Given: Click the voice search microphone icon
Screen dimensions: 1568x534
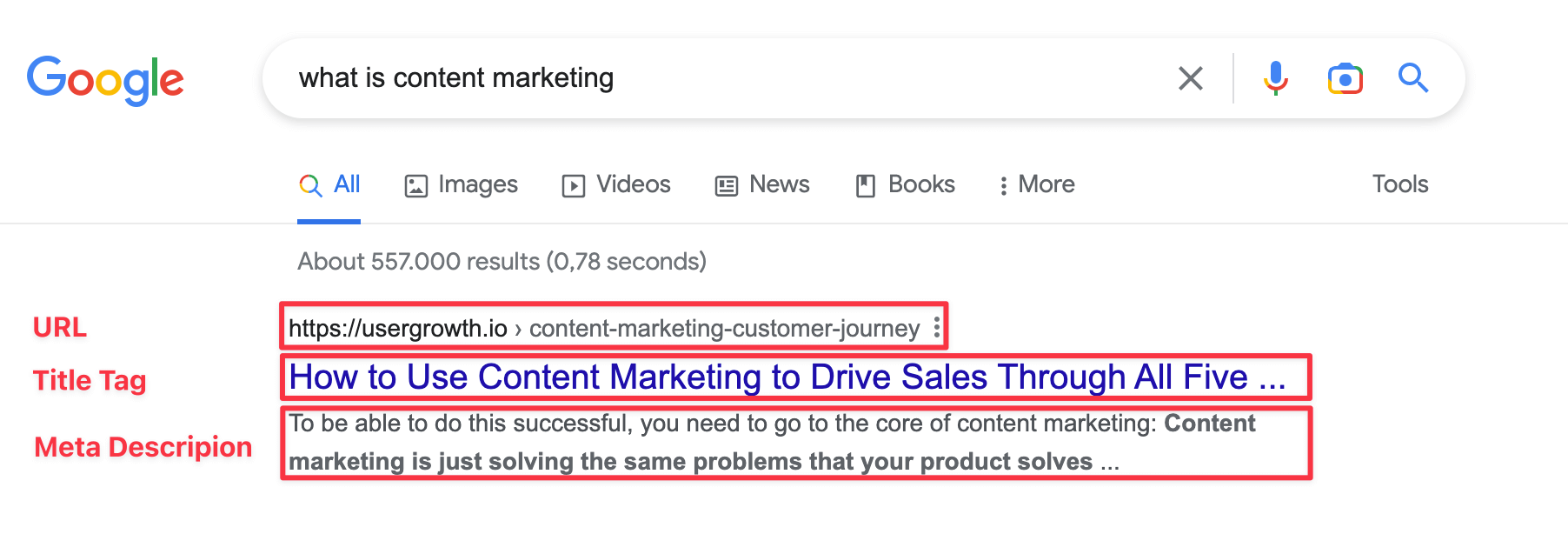Looking at the screenshot, I should tap(1274, 78).
